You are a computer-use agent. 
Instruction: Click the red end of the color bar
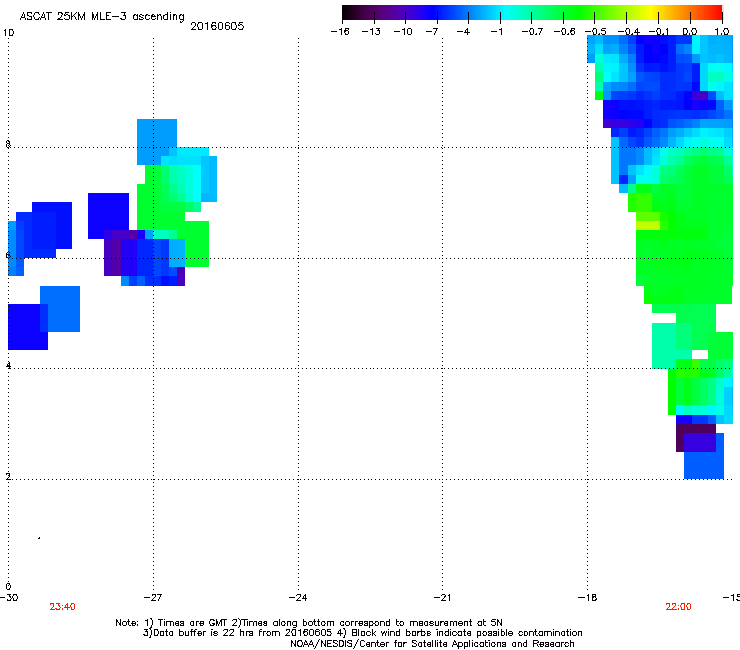point(717,12)
